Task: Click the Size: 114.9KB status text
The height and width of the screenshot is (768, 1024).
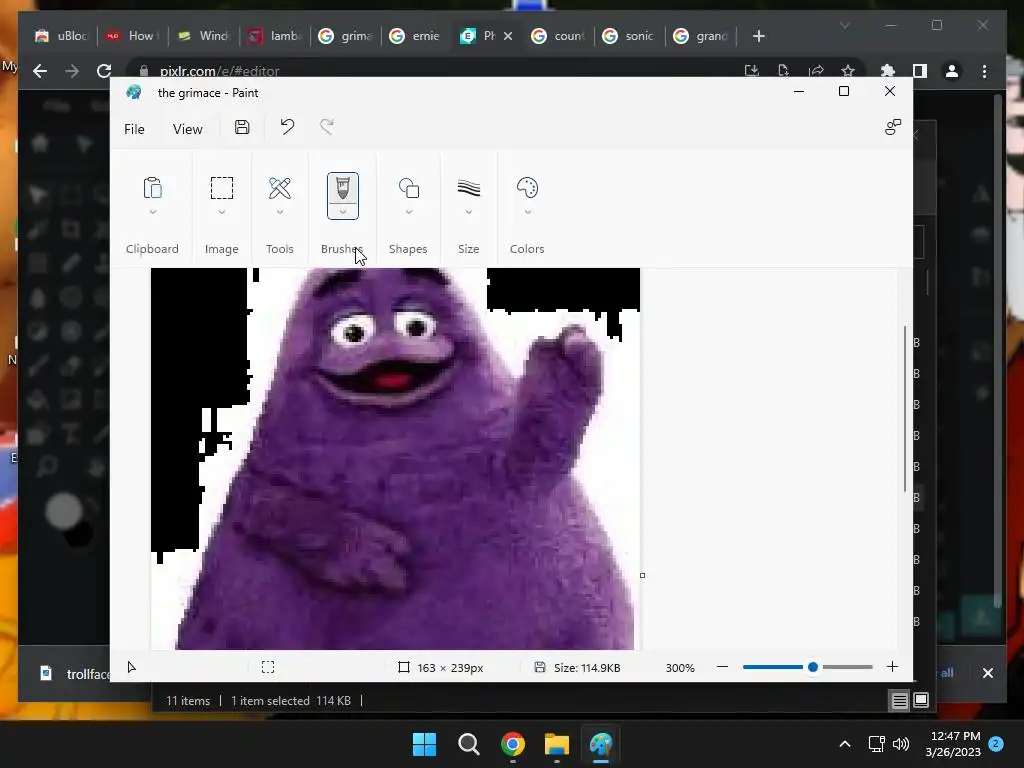Action: 587,667
